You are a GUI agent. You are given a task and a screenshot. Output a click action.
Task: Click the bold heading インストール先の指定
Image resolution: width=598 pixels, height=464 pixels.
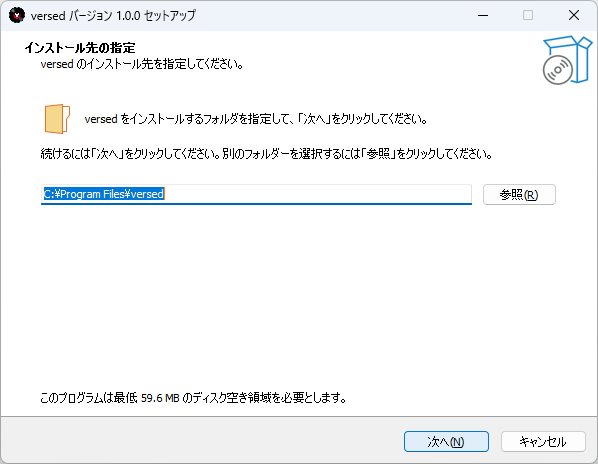tap(80, 48)
